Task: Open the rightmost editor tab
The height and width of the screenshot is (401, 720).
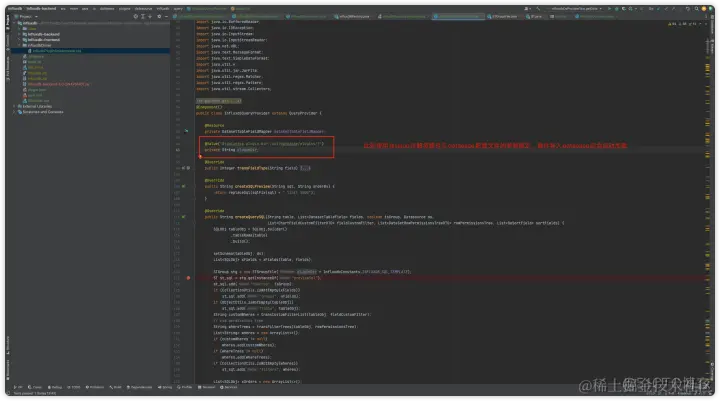Action: [x=596, y=17]
